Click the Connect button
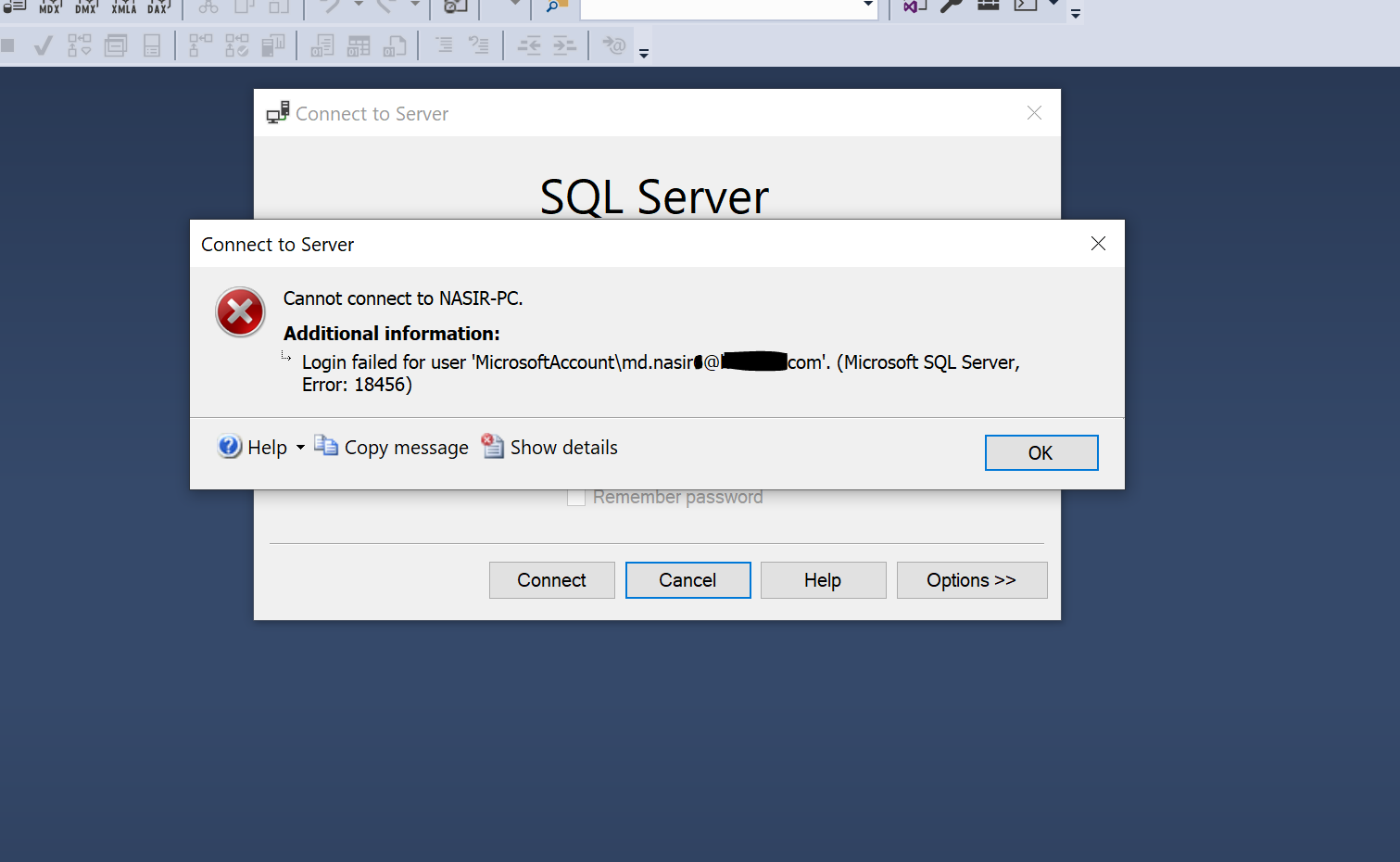 (x=552, y=580)
